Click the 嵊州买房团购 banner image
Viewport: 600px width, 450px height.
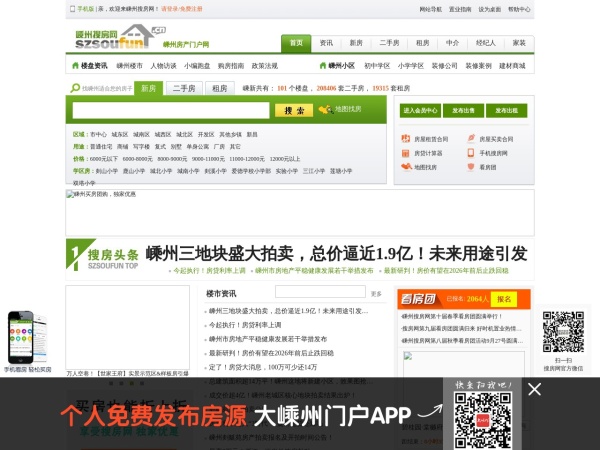point(300,212)
